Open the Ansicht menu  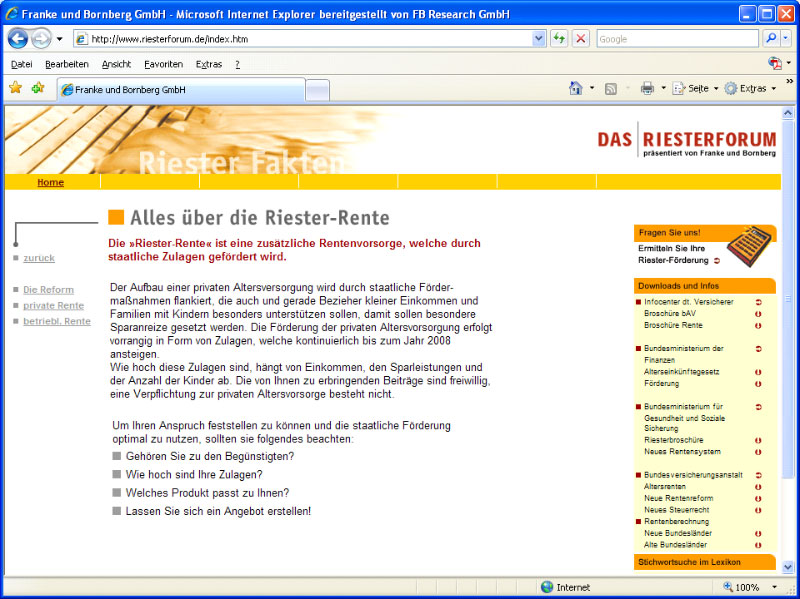coord(116,64)
